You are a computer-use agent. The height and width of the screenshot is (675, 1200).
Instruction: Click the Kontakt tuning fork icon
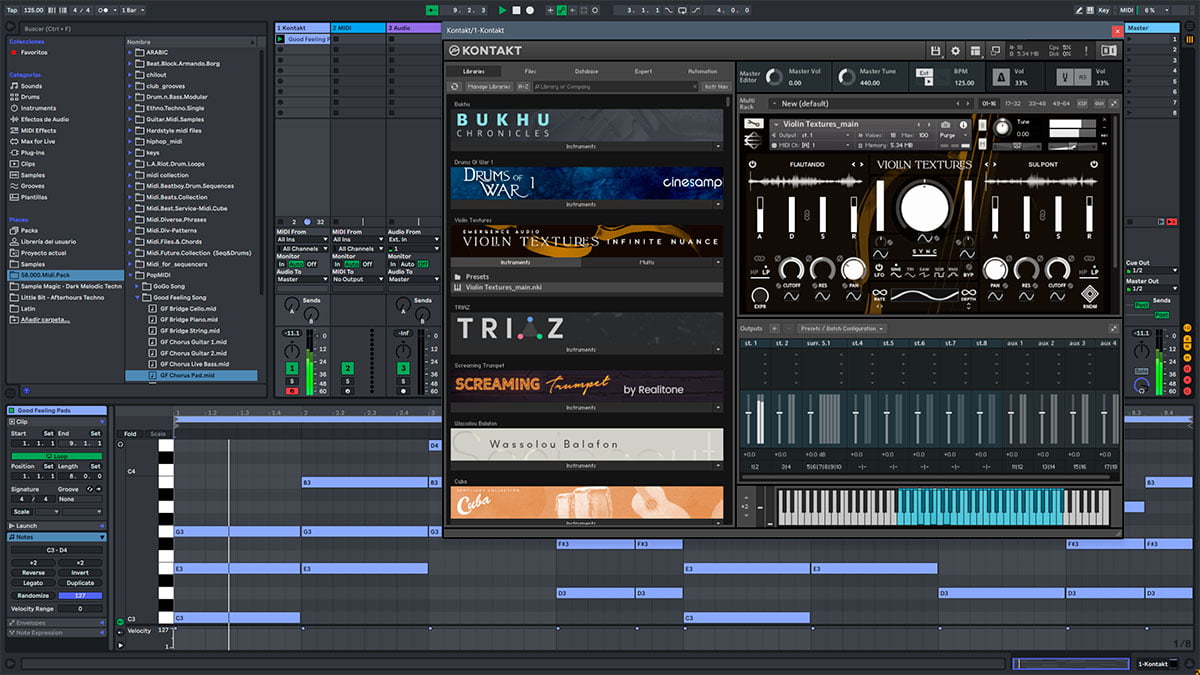(x=1066, y=77)
